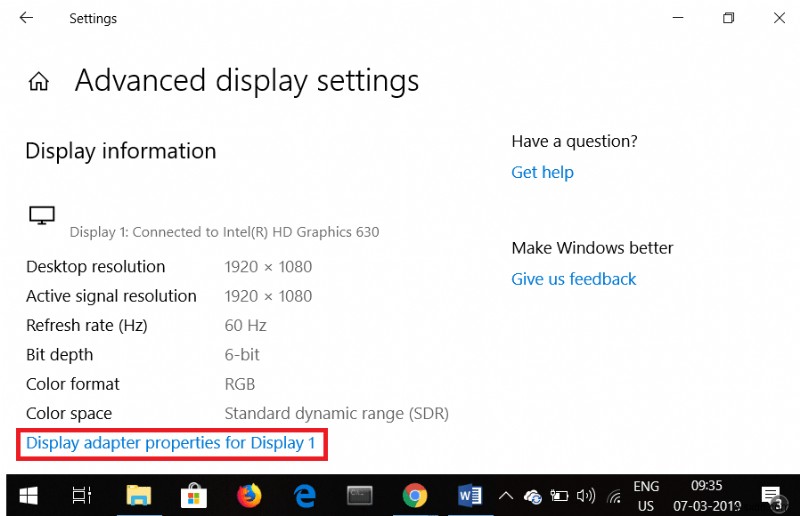This screenshot has height=516, width=800.
Task: Open Display adapter properties for Display 1
Action: tap(170, 443)
